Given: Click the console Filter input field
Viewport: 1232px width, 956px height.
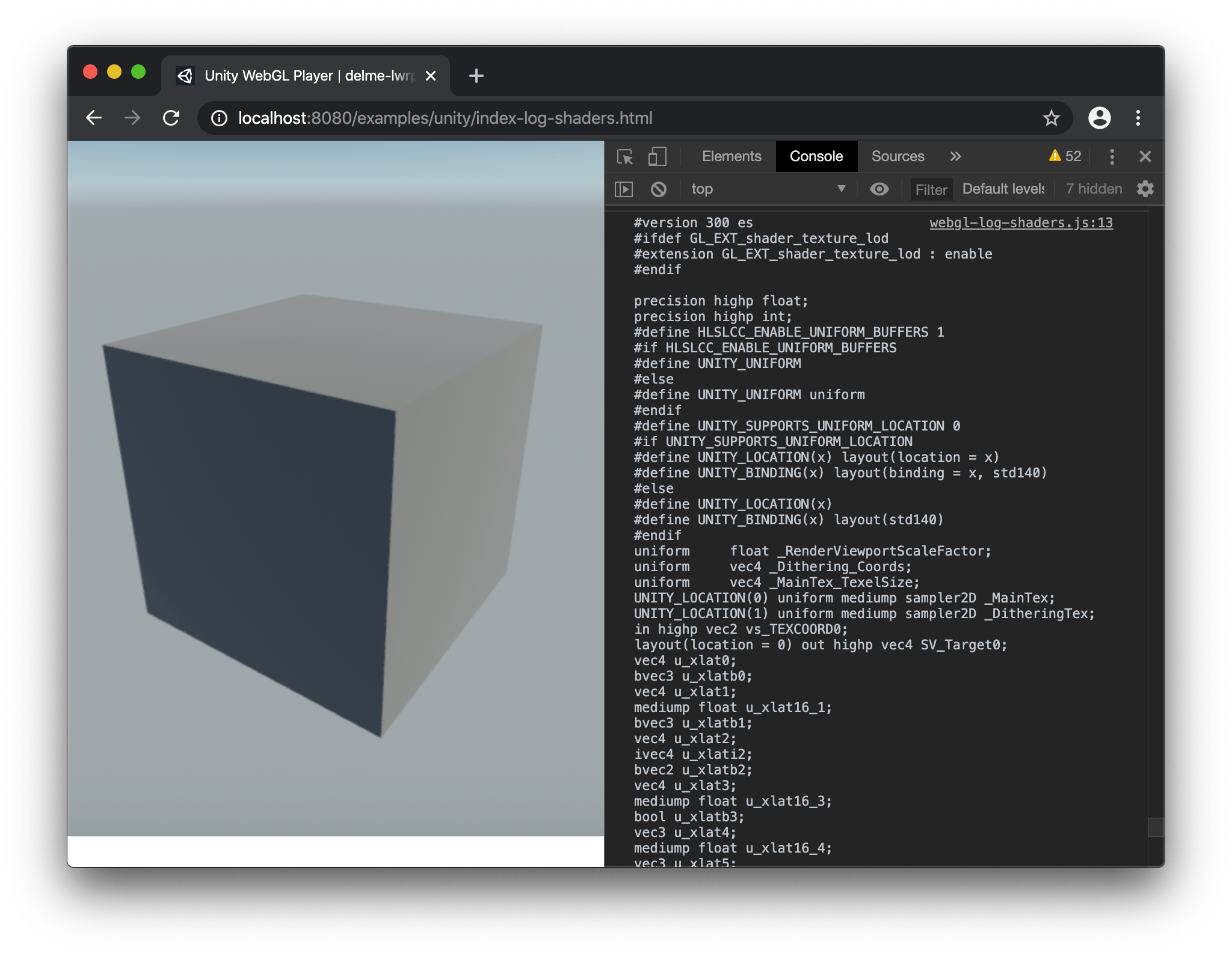Looking at the screenshot, I should point(931,190).
